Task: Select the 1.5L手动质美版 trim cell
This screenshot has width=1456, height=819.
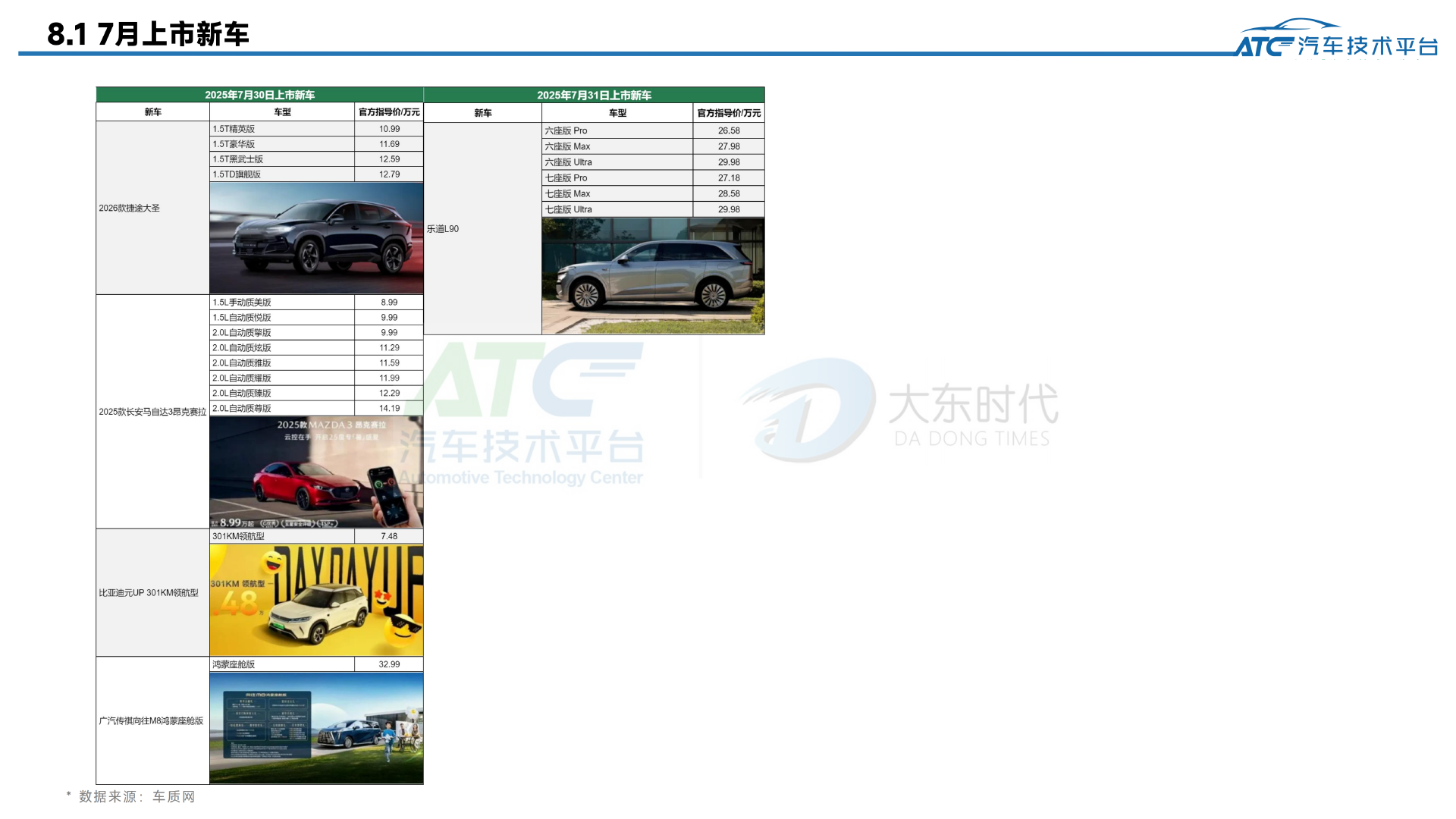Action: (282, 303)
